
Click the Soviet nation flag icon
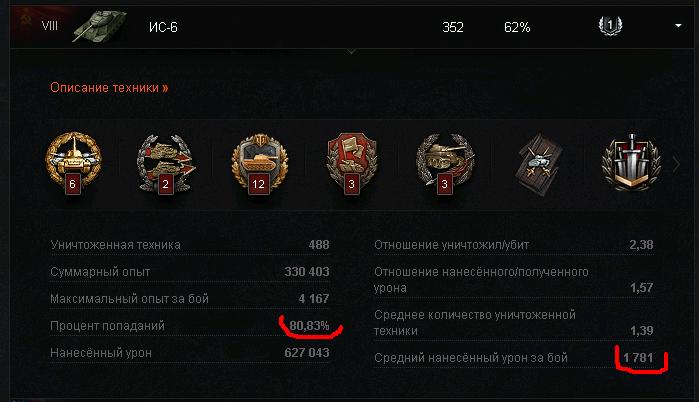pos(25,22)
